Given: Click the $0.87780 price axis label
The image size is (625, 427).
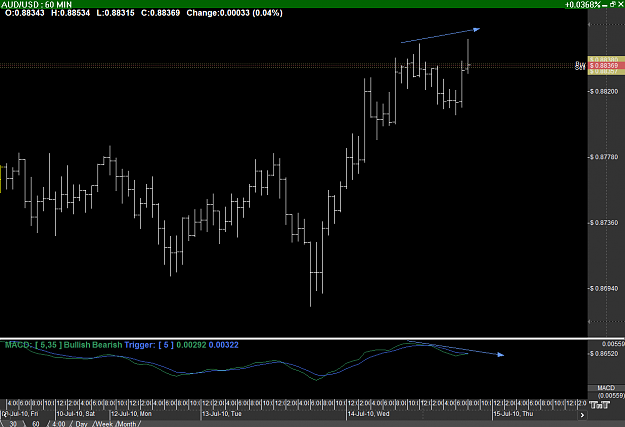Looking at the screenshot, I should pyautogui.click(x=603, y=157).
